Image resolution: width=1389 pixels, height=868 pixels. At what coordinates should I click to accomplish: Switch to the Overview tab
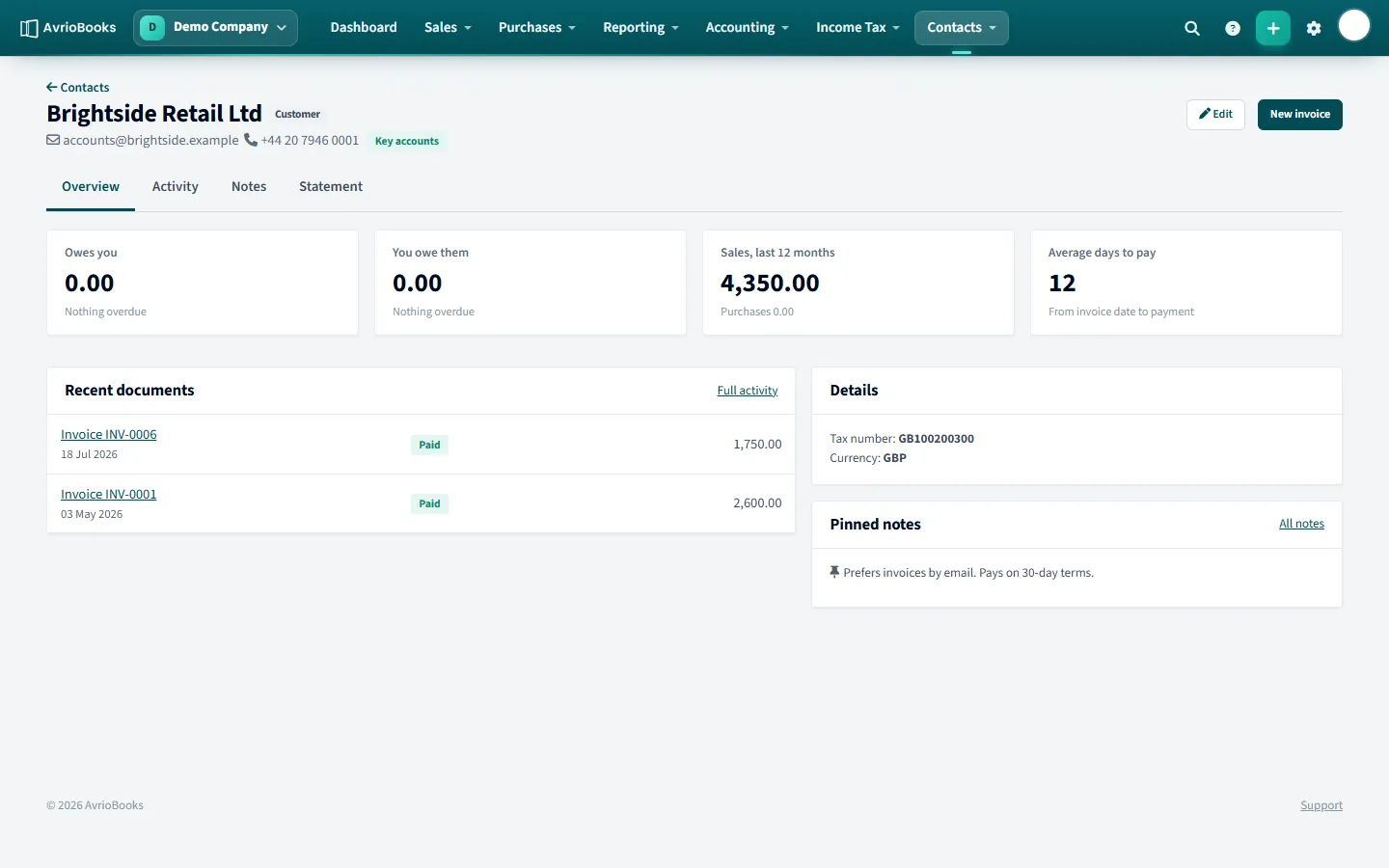coord(91,187)
